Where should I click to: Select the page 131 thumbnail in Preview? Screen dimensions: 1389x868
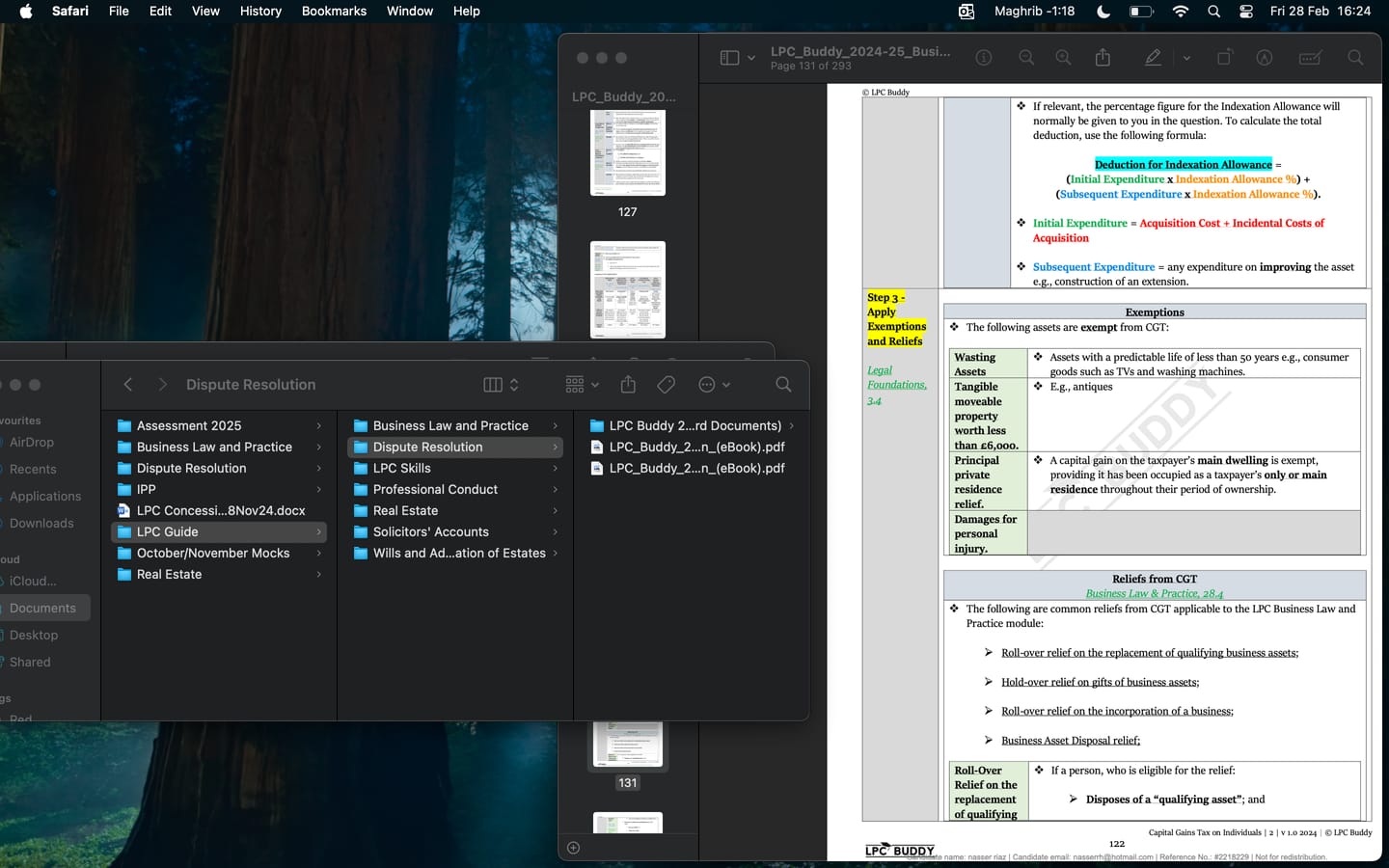[x=628, y=745]
